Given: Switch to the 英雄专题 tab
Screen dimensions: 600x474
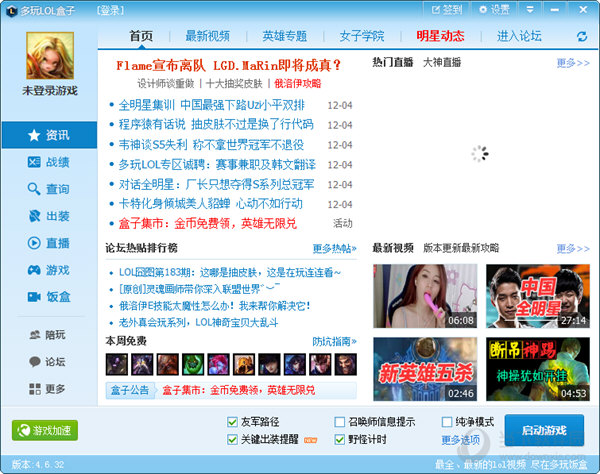Looking at the screenshot, I should 285,36.
